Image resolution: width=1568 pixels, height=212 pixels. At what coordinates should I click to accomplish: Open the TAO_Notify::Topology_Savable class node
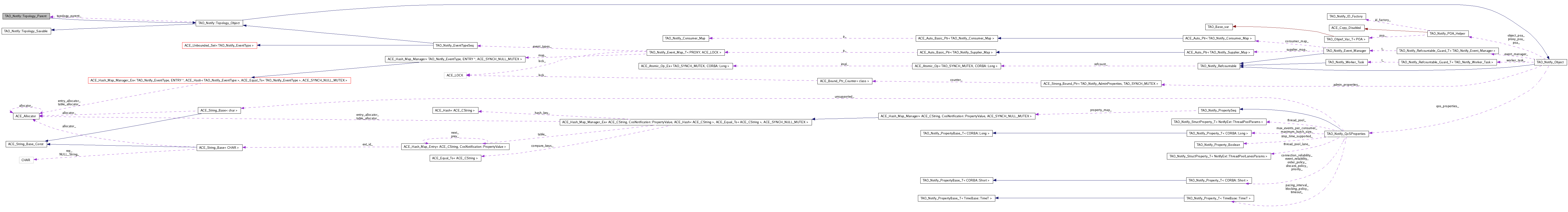[x=26, y=31]
